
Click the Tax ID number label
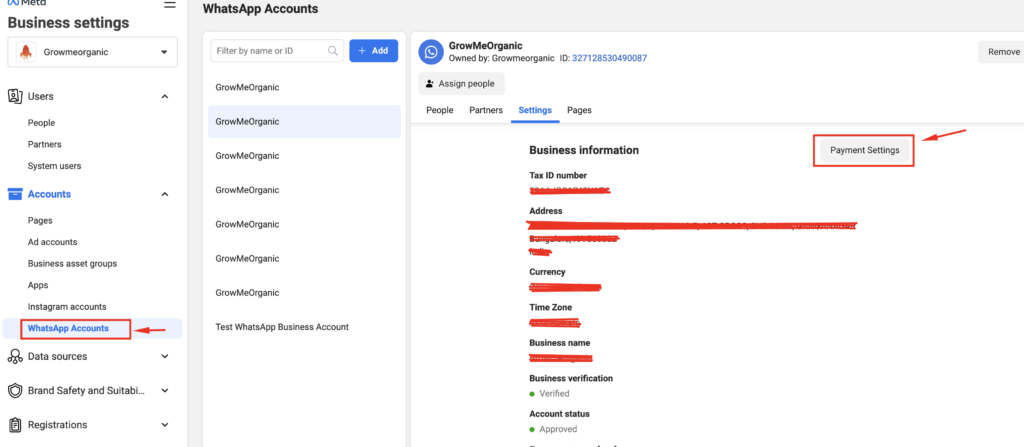(558, 175)
